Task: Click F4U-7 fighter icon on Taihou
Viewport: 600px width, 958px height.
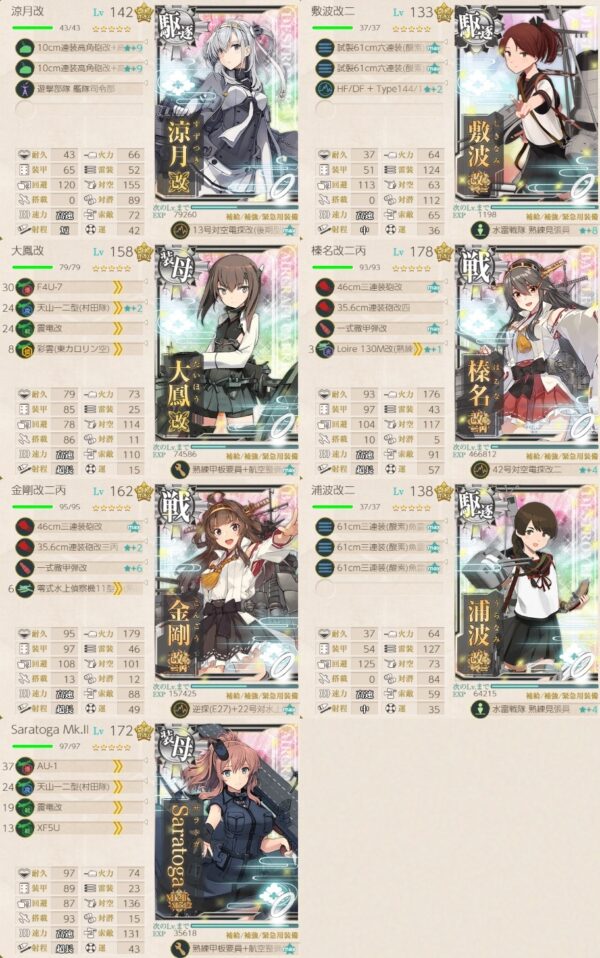Action: click(24, 287)
